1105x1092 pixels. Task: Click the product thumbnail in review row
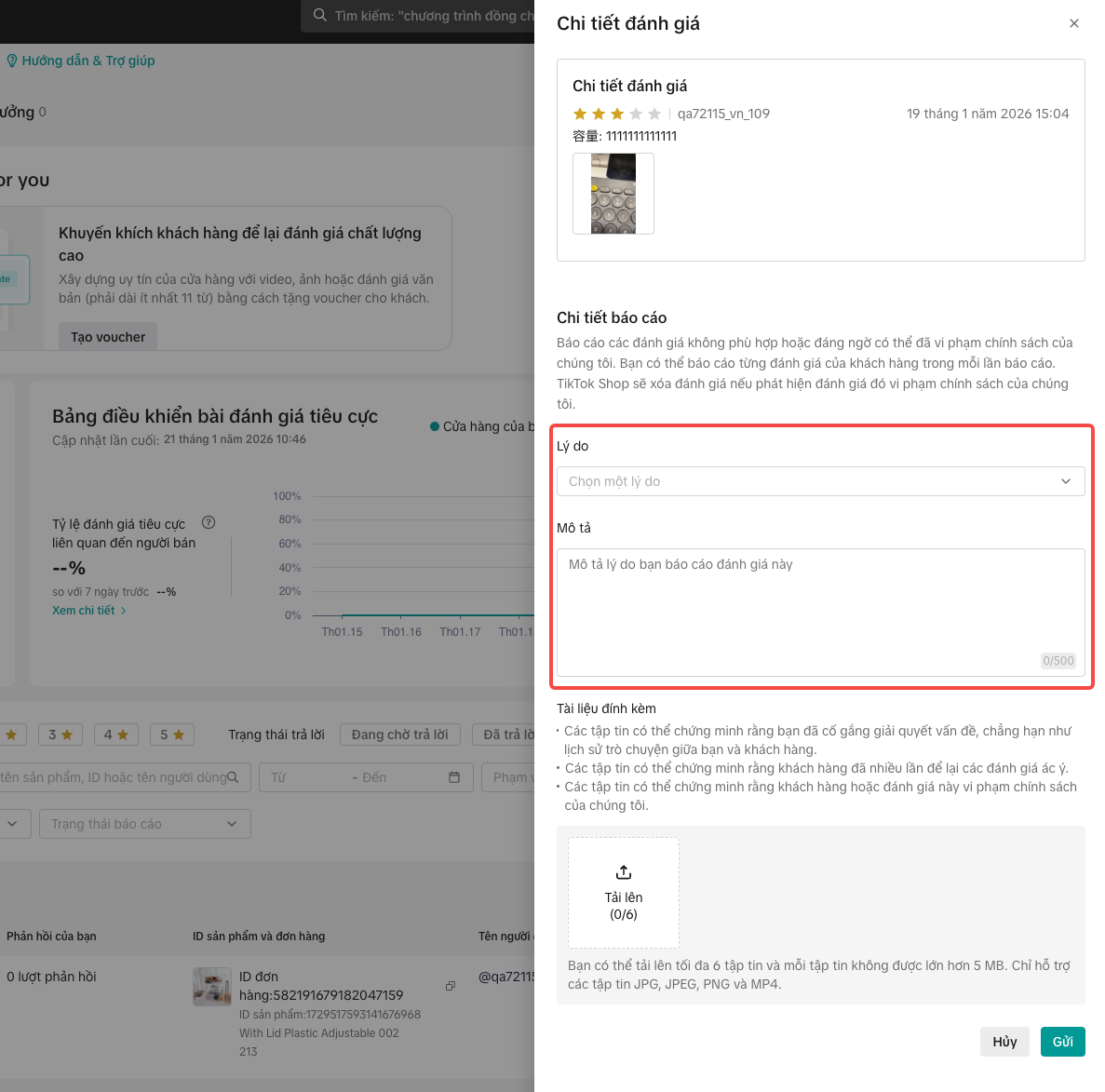point(212,986)
